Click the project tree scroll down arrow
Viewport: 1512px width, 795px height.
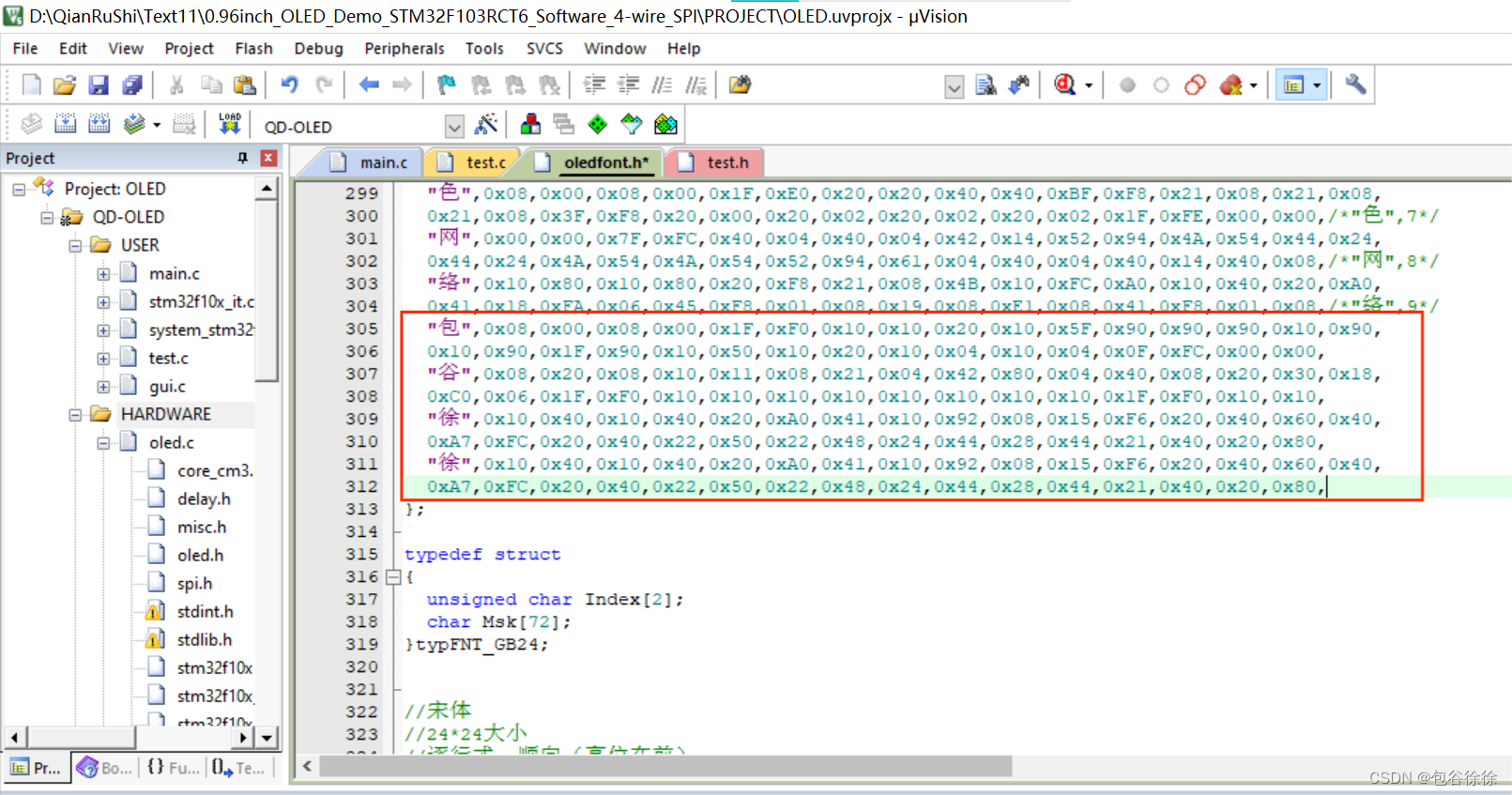267,738
